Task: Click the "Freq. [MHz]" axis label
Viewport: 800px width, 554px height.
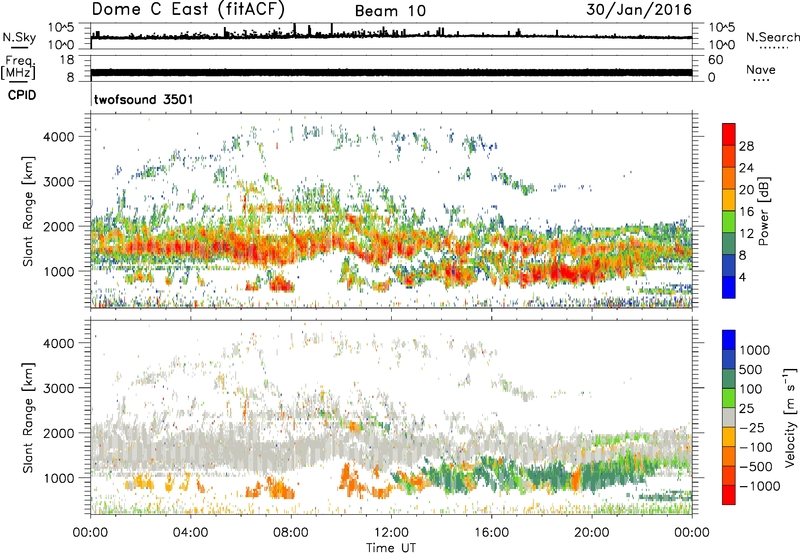Action: (x=18, y=67)
